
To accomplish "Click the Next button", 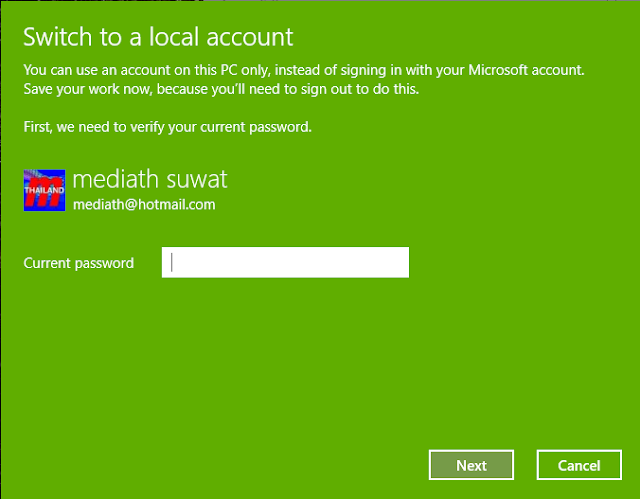I will pyautogui.click(x=471, y=465).
